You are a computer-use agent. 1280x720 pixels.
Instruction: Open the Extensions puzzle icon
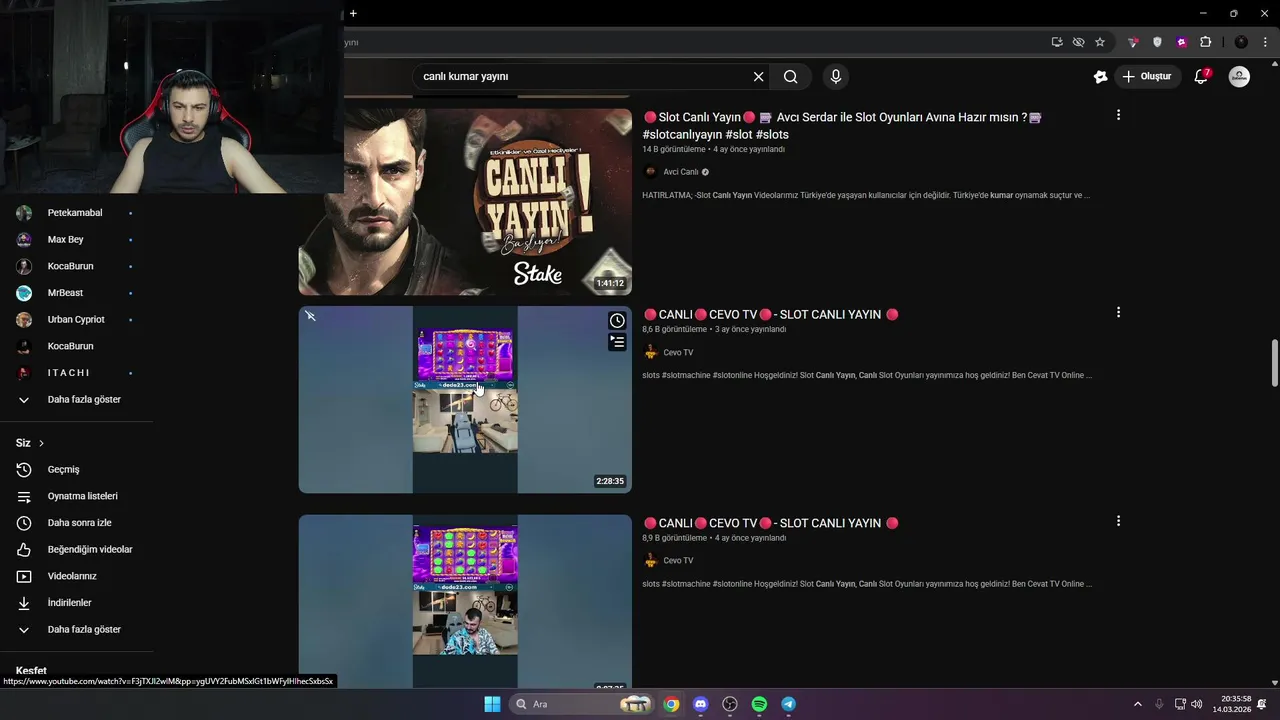[1205, 42]
